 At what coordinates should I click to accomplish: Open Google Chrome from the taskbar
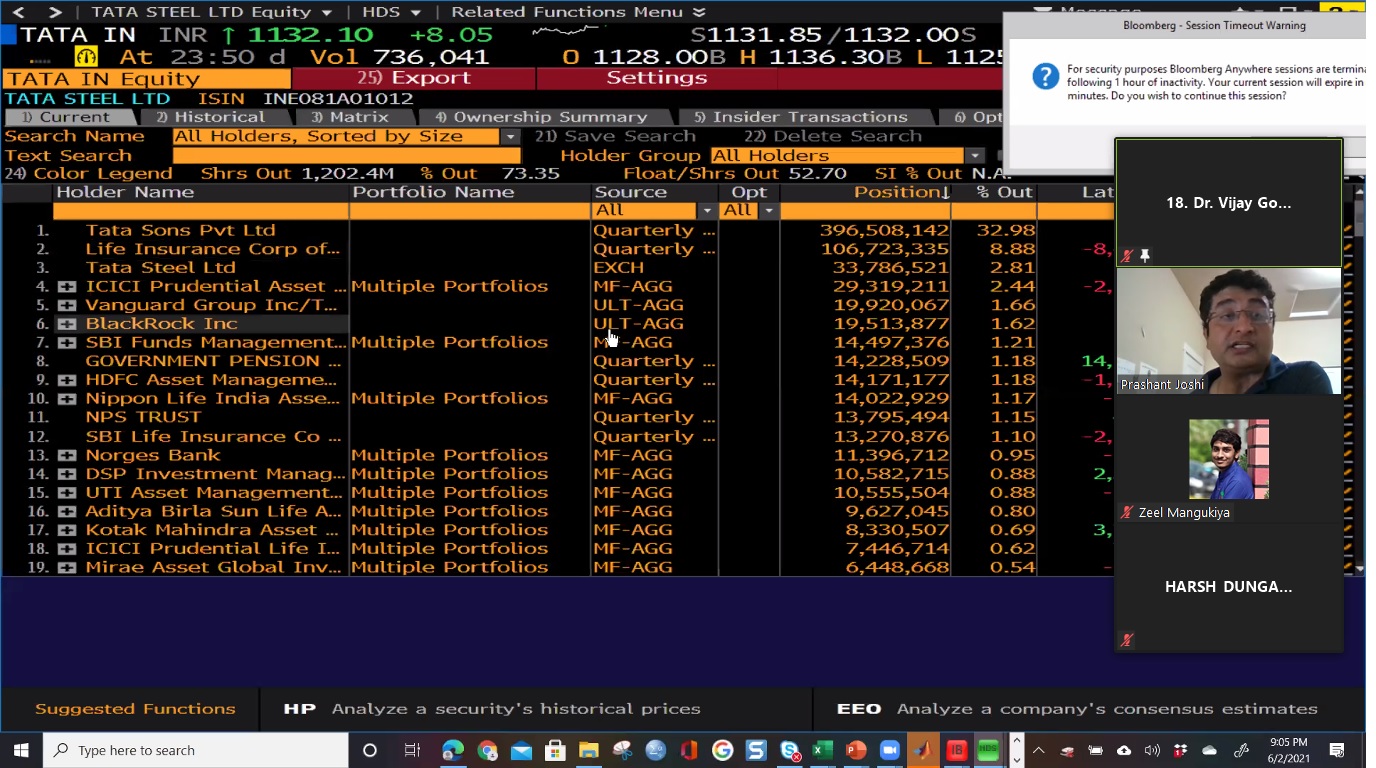[x=487, y=750]
